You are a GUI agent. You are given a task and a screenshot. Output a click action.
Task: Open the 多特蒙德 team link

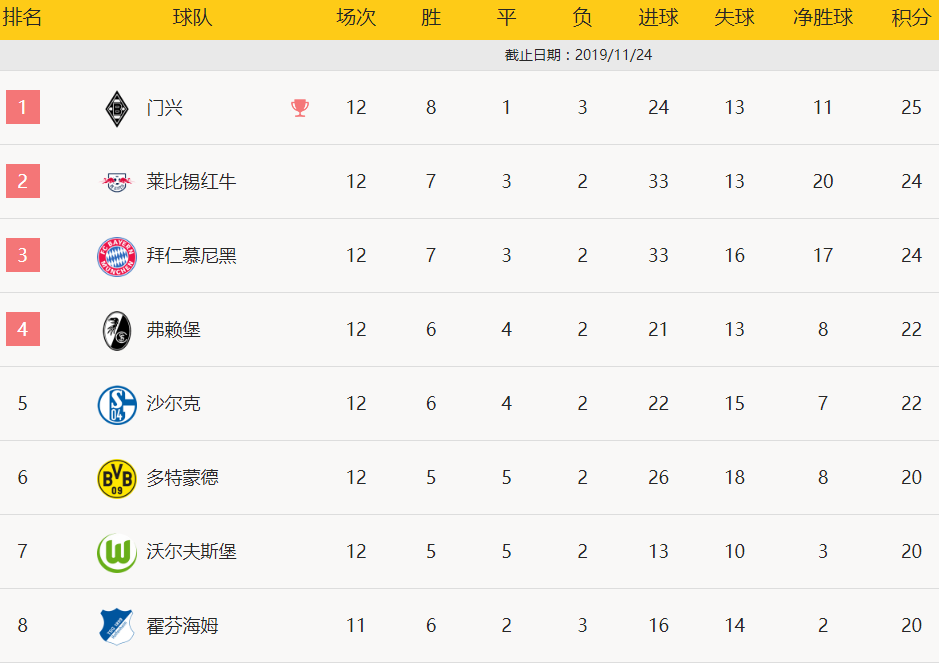pos(182,478)
